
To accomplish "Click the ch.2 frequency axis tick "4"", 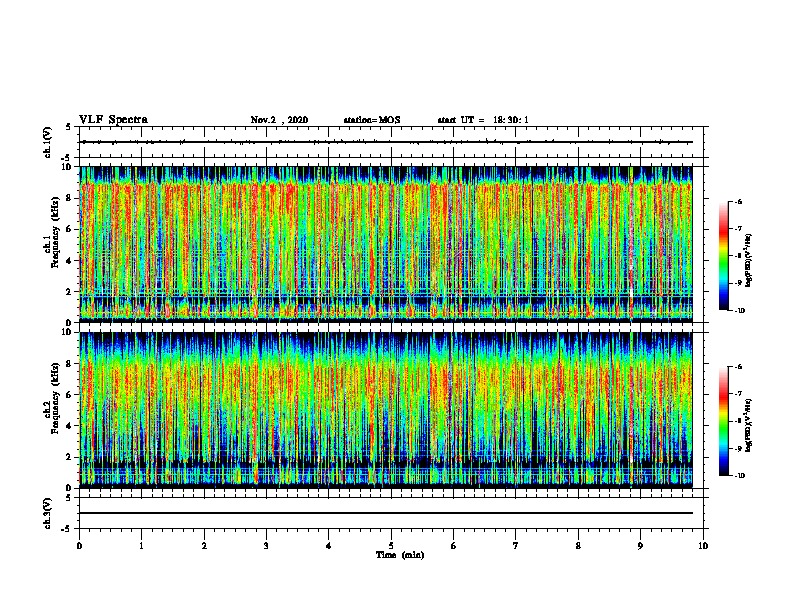I will point(69,426).
